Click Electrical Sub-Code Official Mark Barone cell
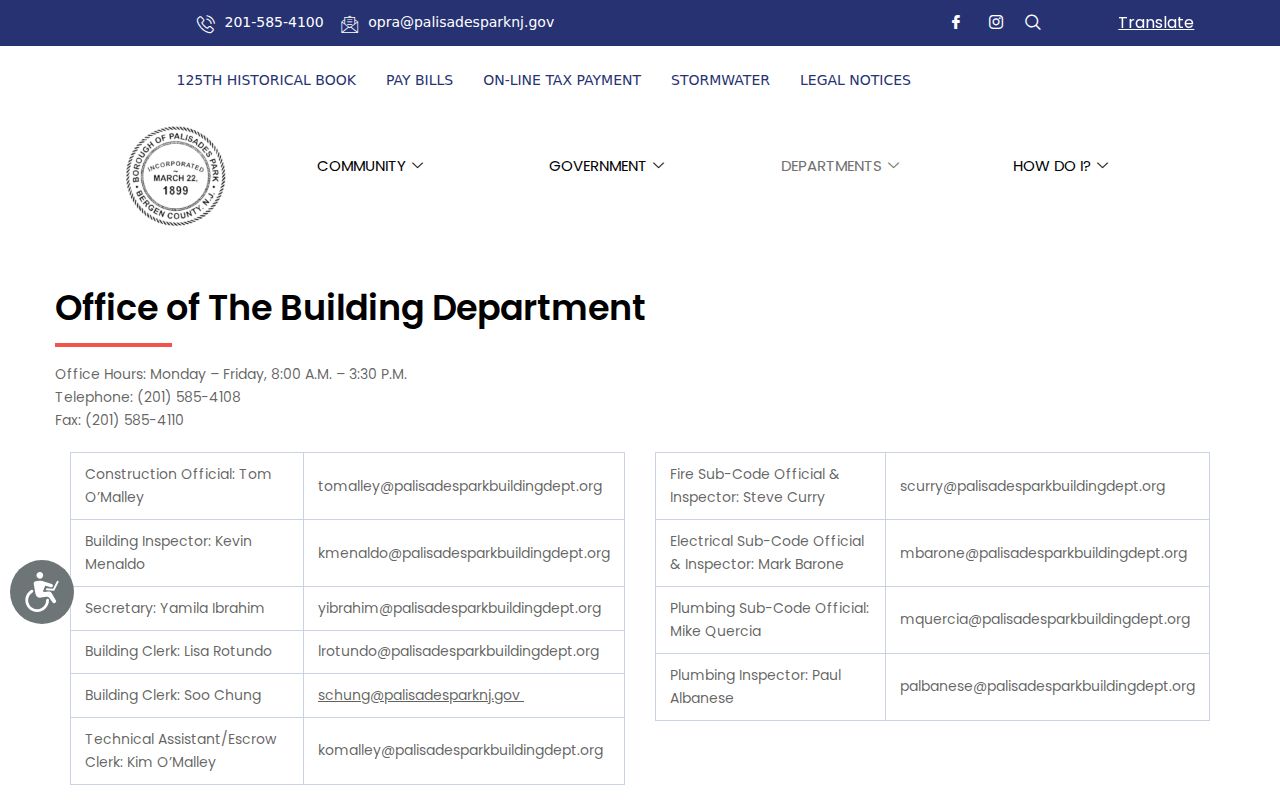 point(770,553)
